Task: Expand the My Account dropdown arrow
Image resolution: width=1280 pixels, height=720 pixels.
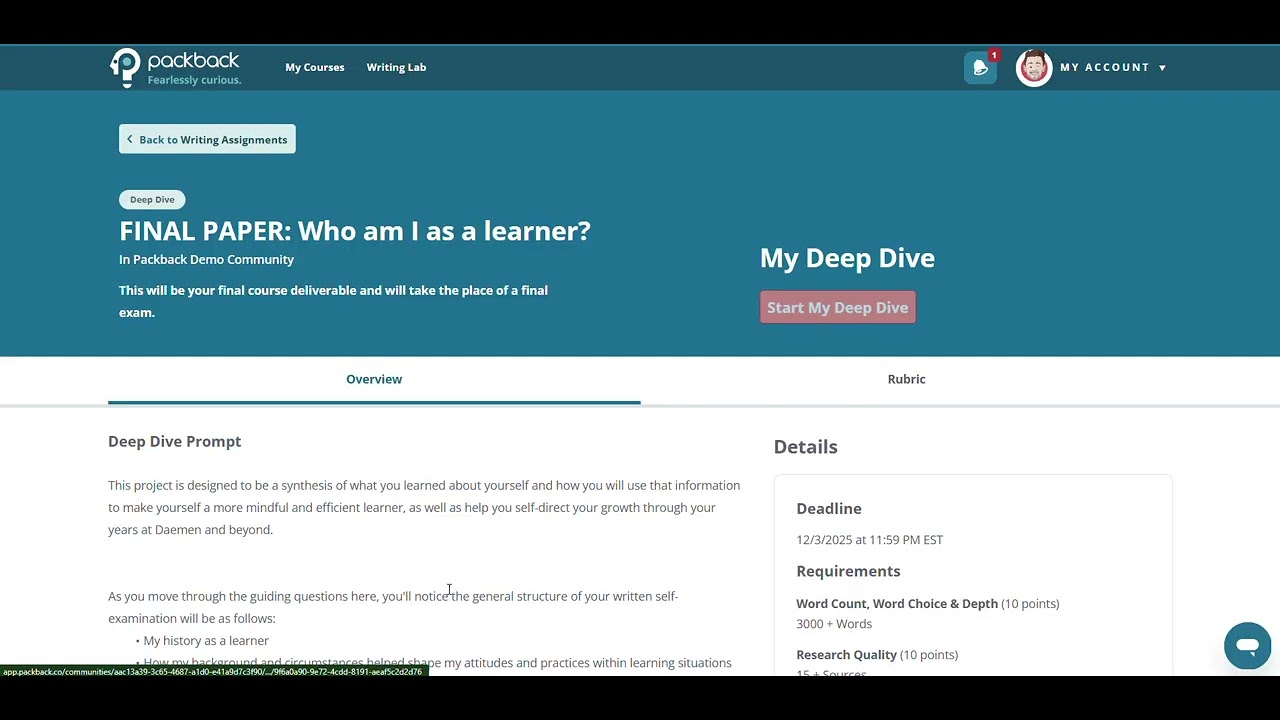Action: 1162,68
